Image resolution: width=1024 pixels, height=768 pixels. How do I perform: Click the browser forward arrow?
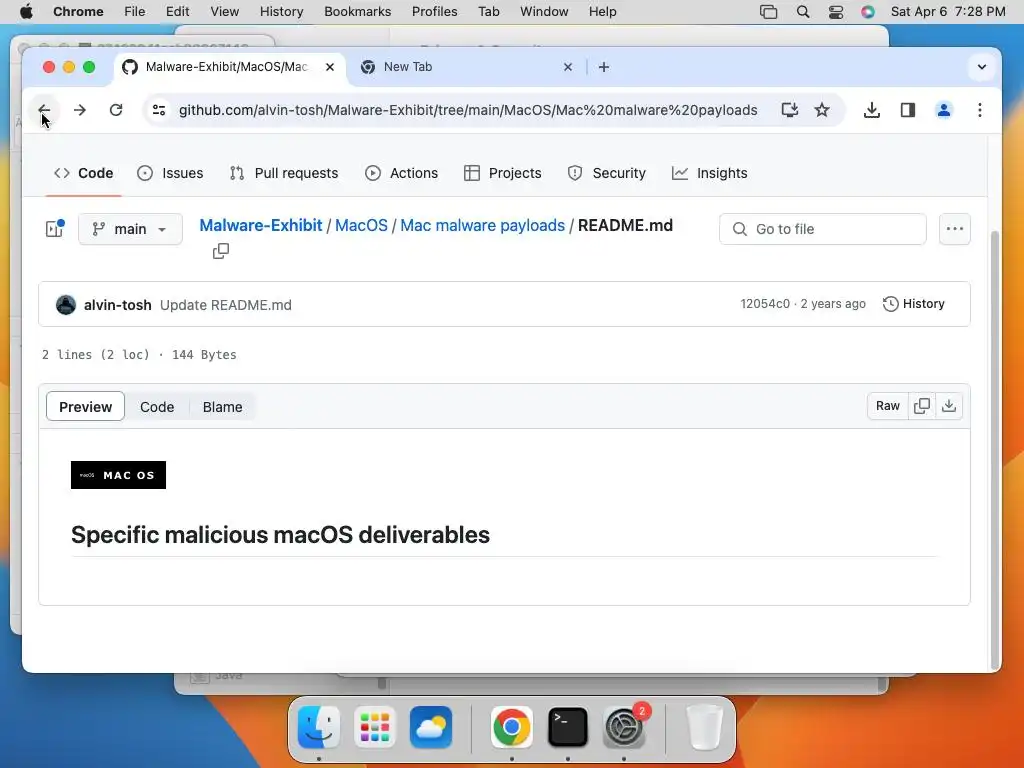point(80,110)
